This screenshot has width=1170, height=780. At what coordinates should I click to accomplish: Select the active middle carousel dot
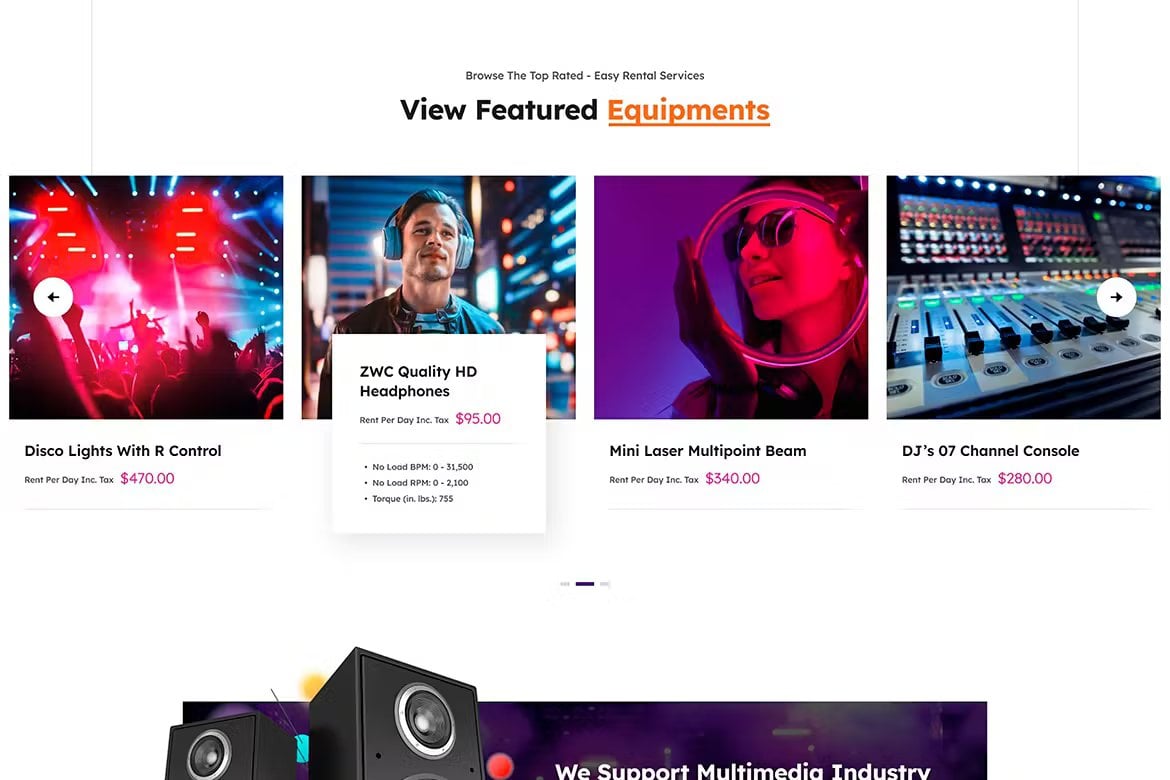point(585,584)
